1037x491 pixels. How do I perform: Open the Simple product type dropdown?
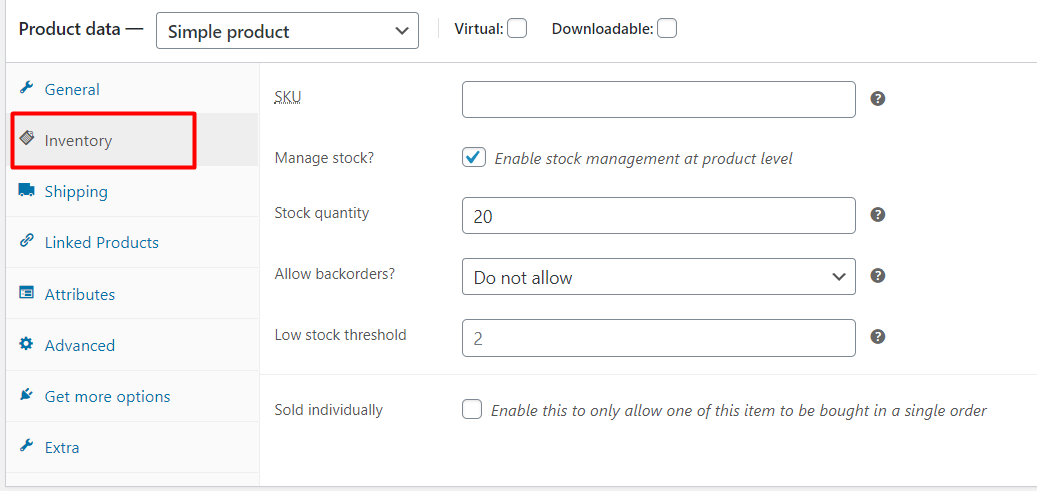(288, 31)
